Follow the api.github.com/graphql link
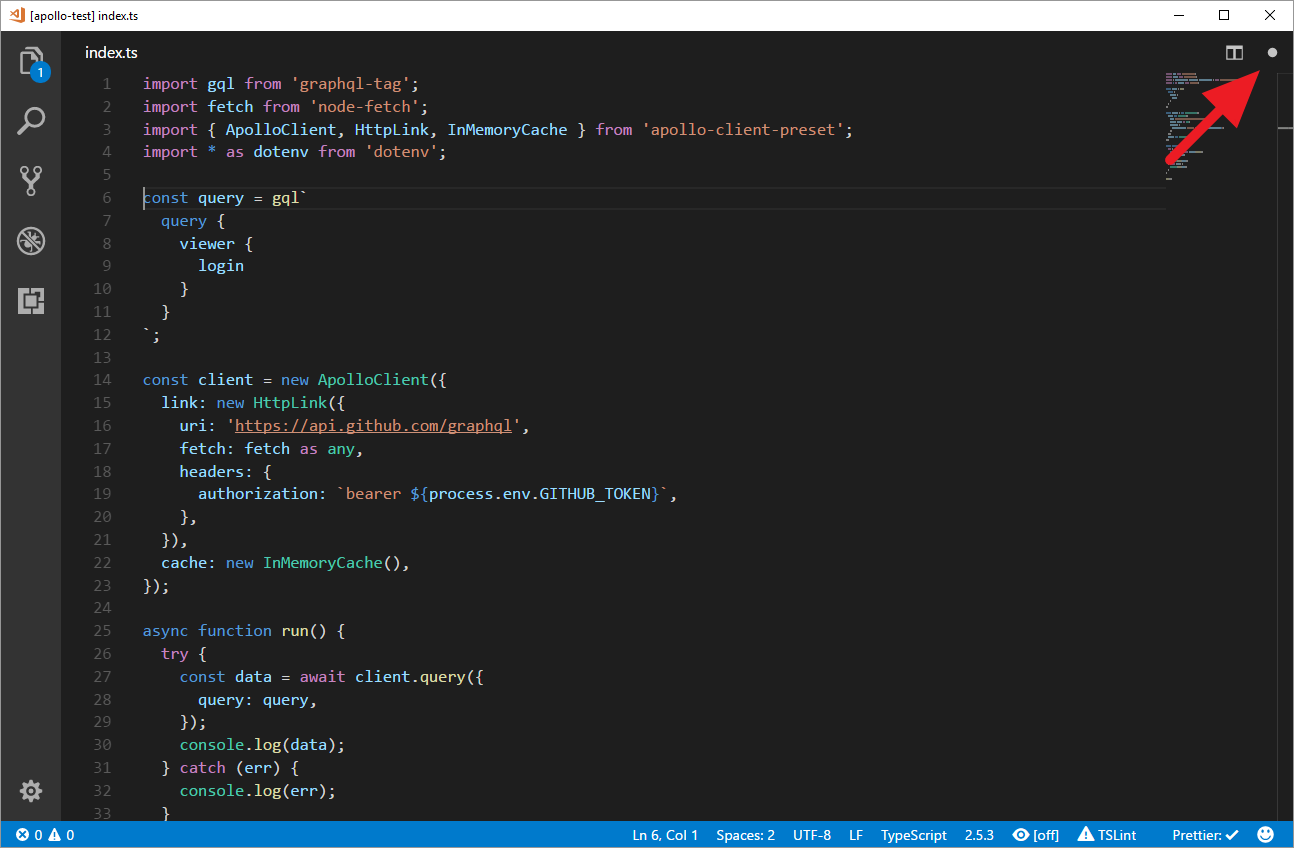The height and width of the screenshot is (848, 1294). click(373, 425)
